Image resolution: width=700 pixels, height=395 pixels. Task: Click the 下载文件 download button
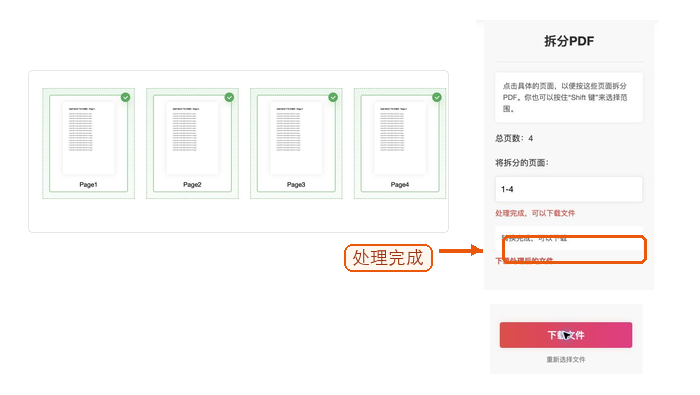566,335
